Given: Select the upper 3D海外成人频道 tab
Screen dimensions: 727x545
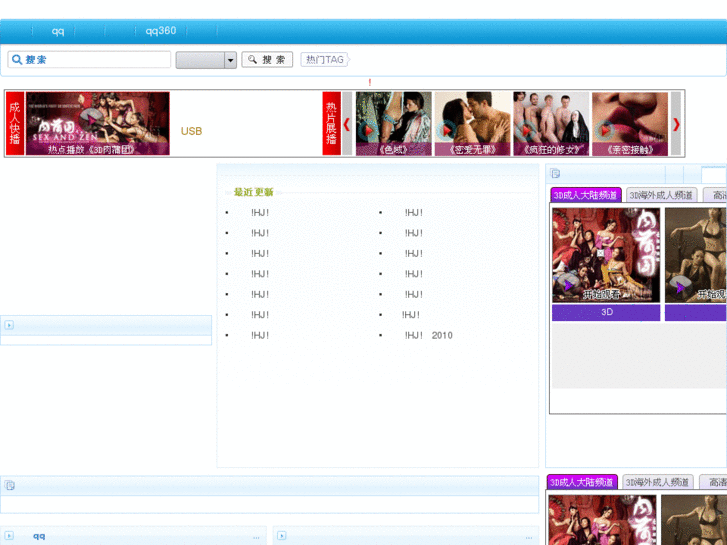Looking at the screenshot, I should click(x=661, y=195).
